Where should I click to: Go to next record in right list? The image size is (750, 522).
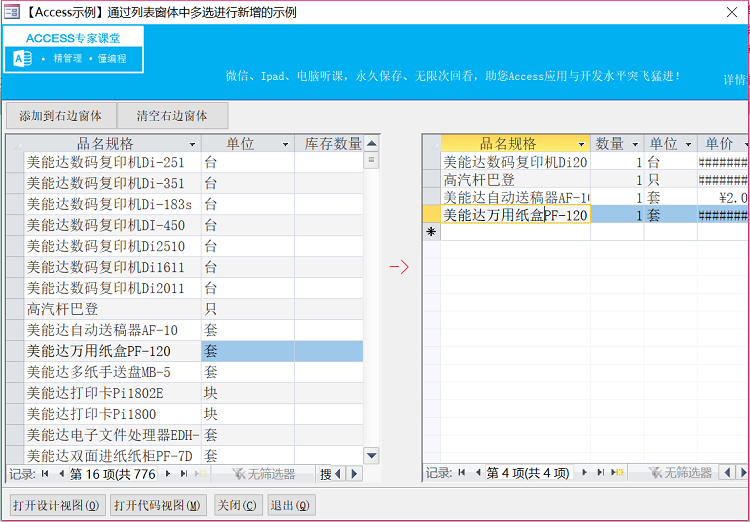pyautogui.click(x=585, y=473)
